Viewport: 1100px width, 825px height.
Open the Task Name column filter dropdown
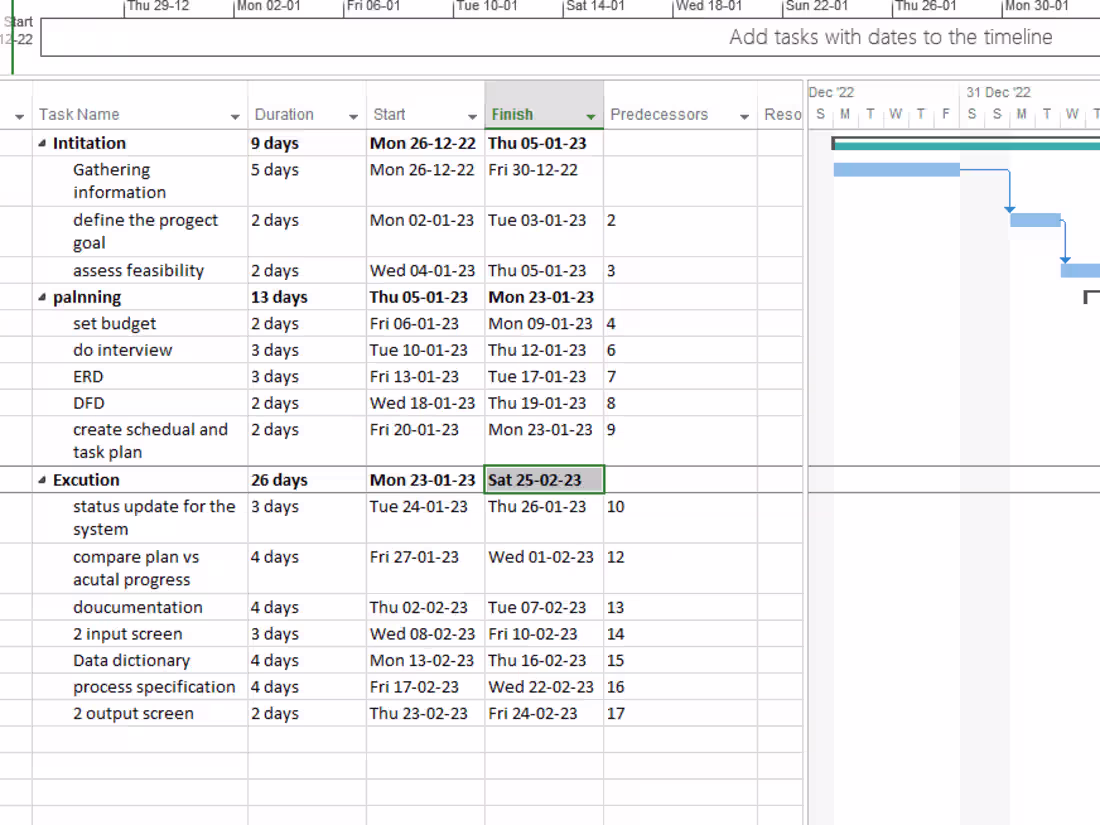(235, 116)
